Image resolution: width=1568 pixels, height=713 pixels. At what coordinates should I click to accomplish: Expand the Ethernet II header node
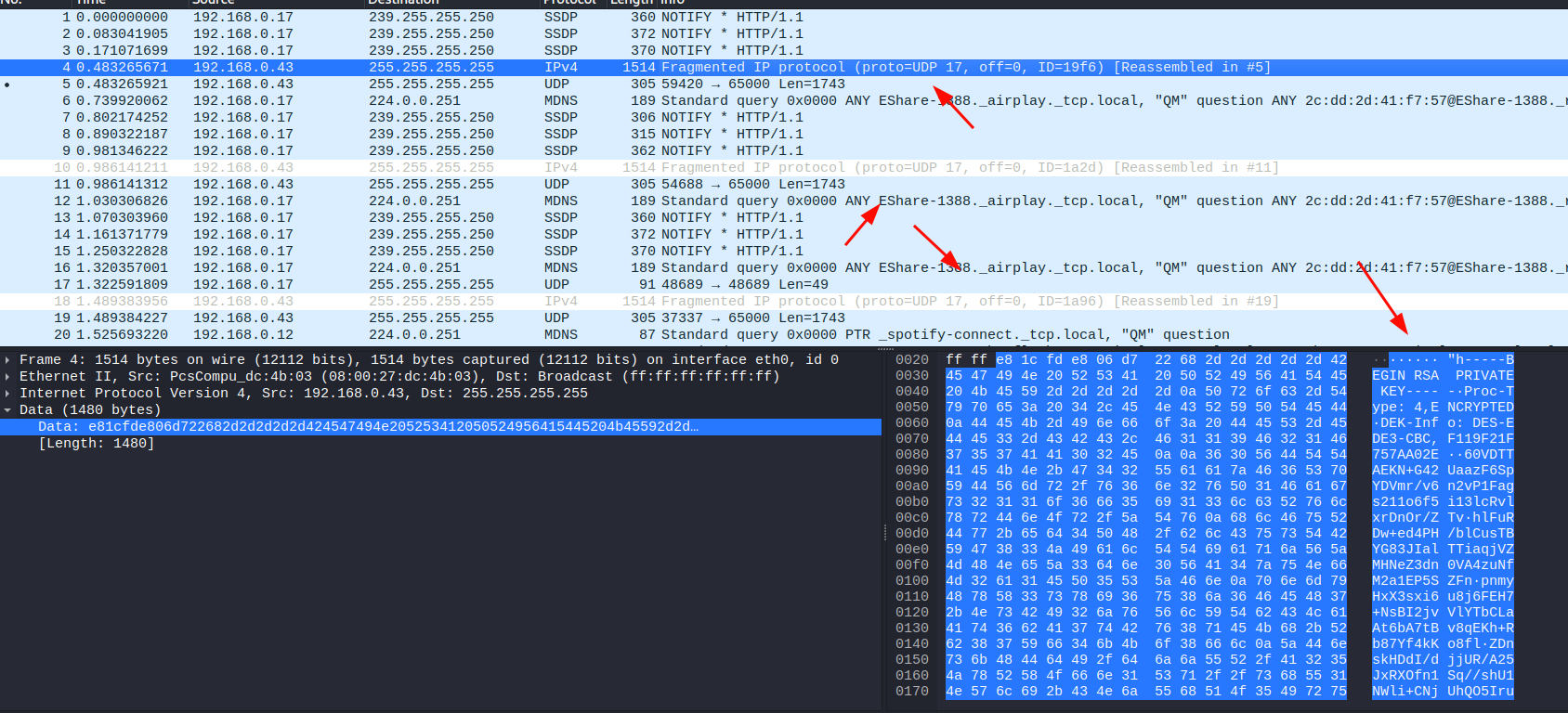coord(8,377)
